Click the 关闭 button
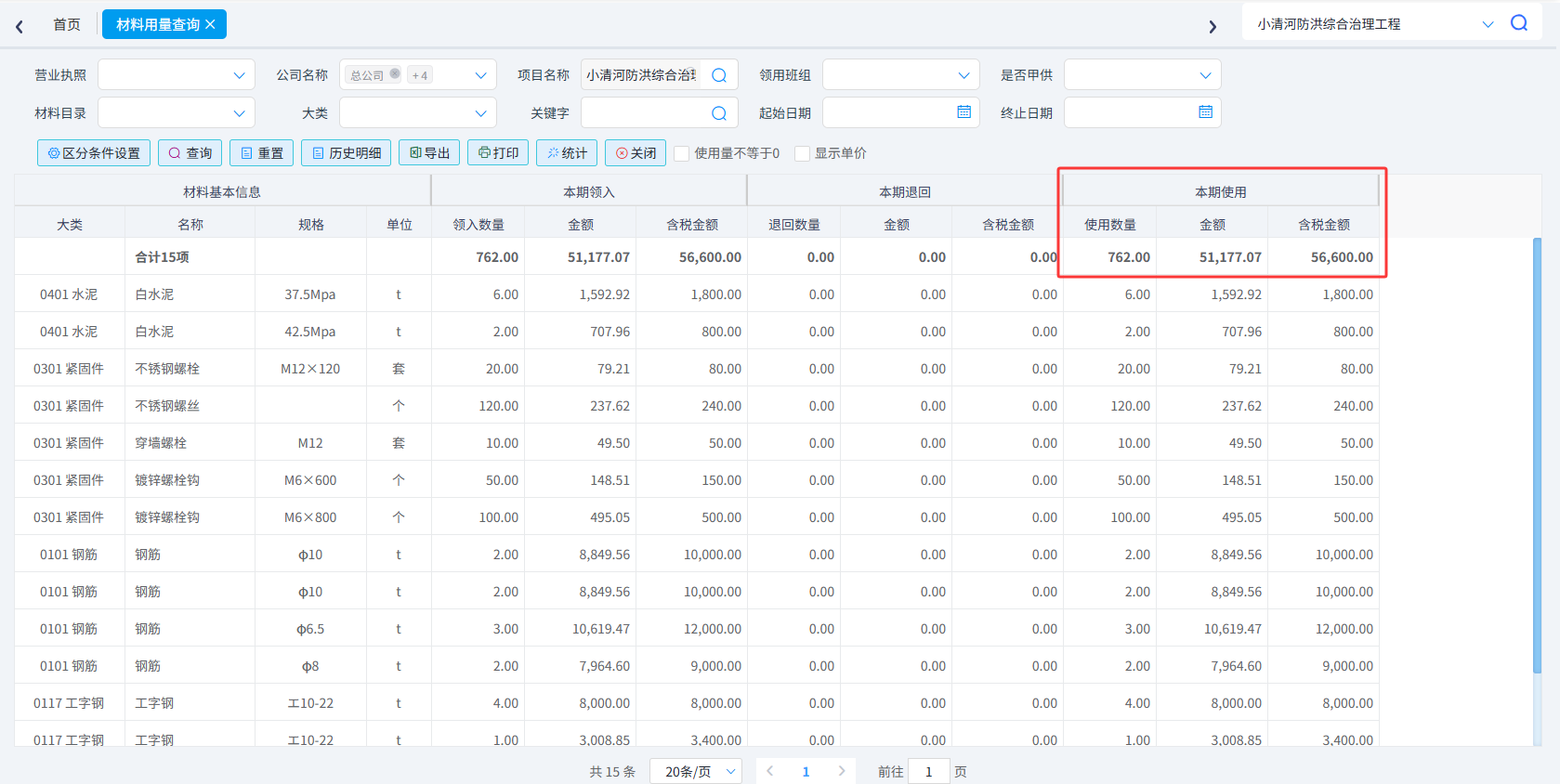Image resolution: width=1560 pixels, height=784 pixels. pyautogui.click(x=636, y=153)
